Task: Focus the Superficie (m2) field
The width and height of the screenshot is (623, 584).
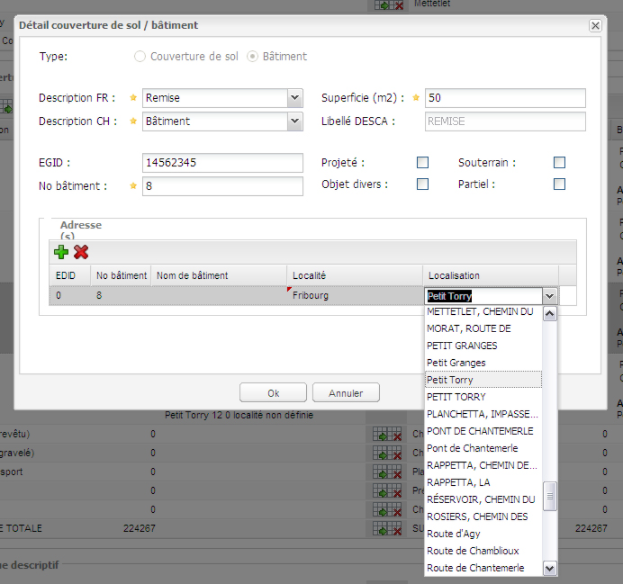Action: 504,98
